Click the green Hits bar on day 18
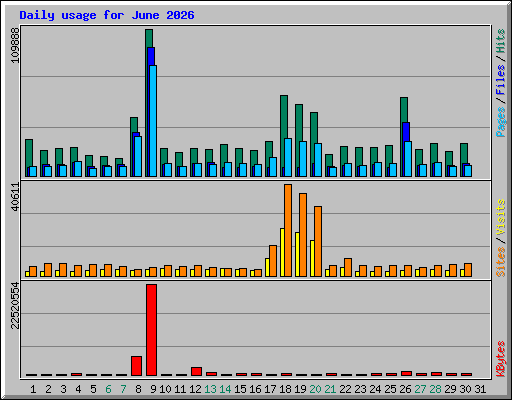Viewport: 512px width, 400px height. coord(284,116)
